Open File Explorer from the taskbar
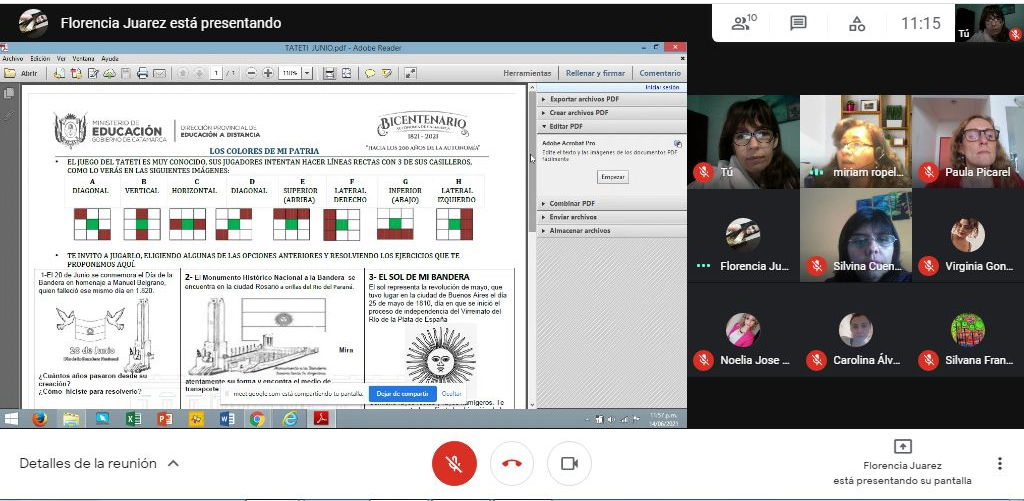This screenshot has height=501, width=1024. [71, 419]
